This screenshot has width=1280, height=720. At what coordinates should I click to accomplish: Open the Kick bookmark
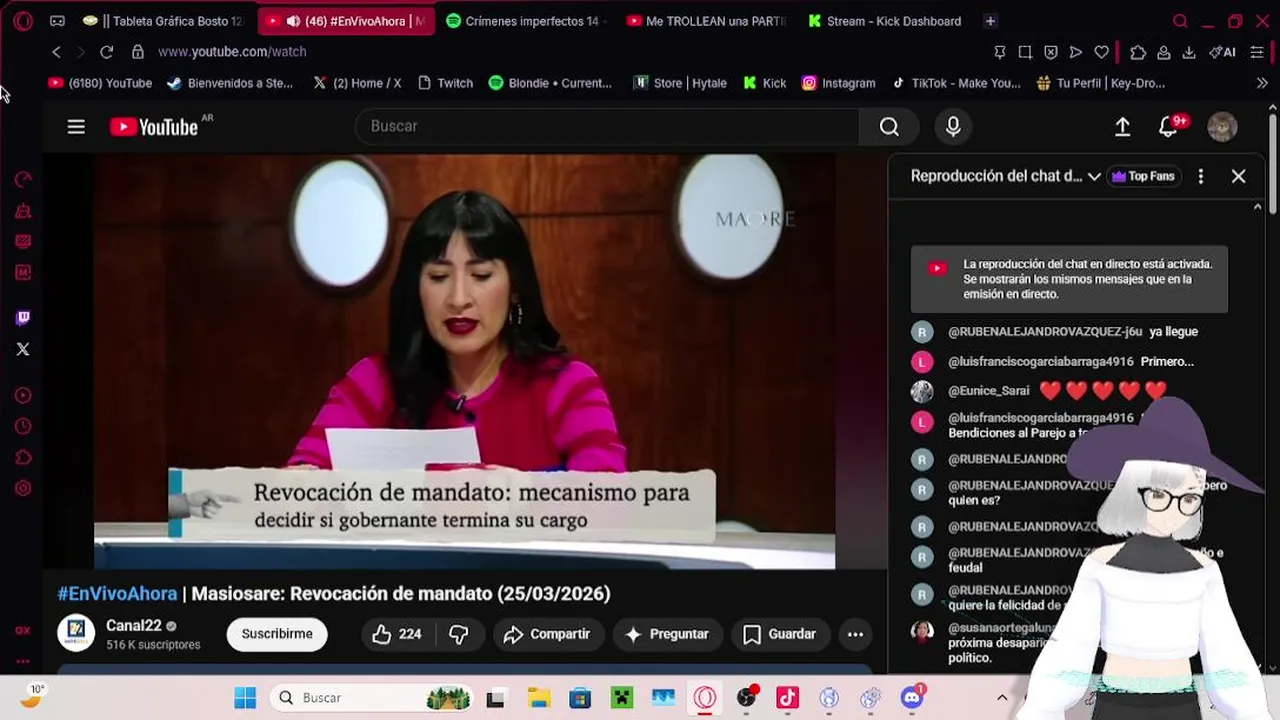[x=765, y=83]
